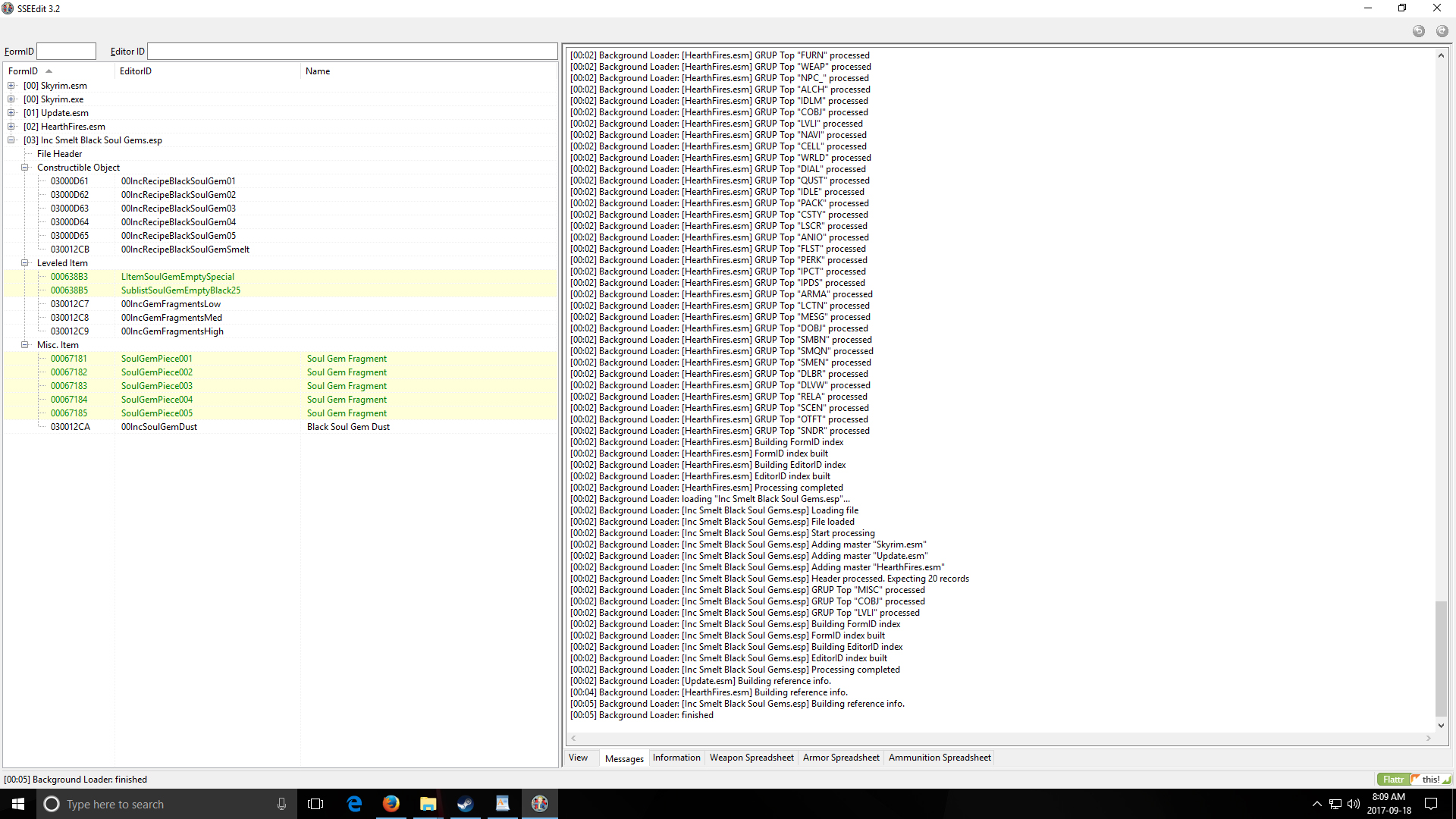Collapse the Constructible Object group
This screenshot has height=819, width=1456.
click(25, 168)
